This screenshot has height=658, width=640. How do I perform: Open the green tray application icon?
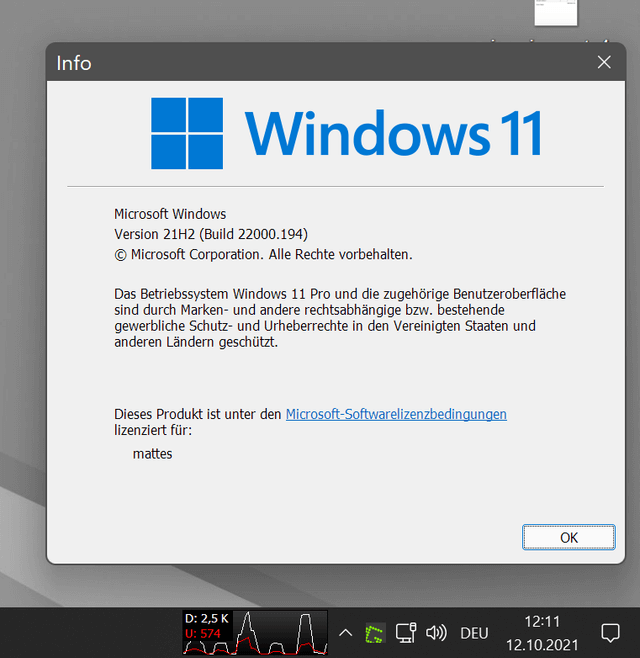(x=374, y=633)
